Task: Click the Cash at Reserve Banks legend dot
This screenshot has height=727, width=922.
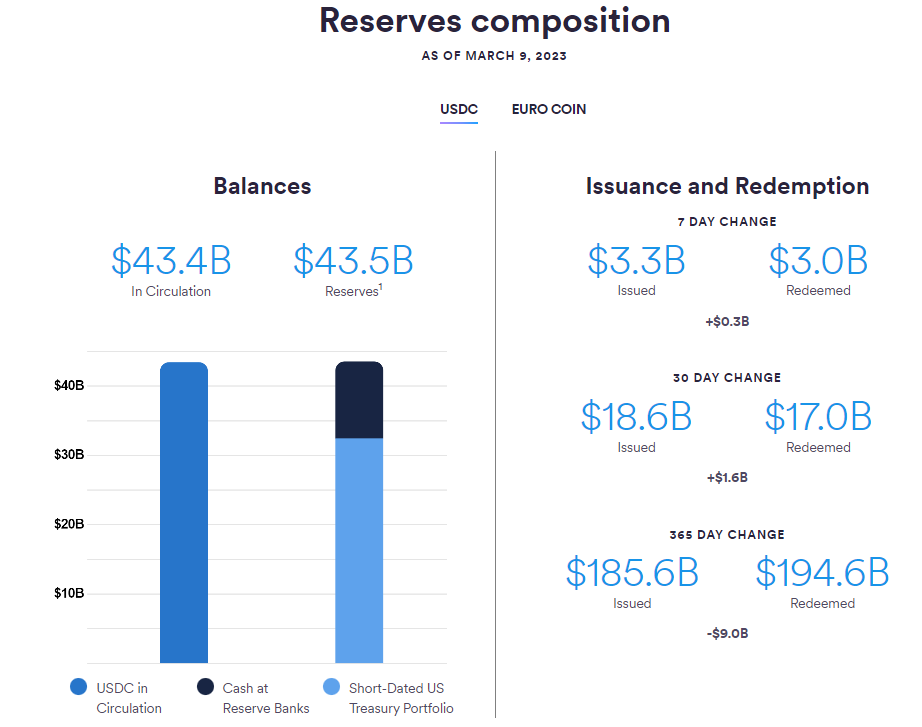Action: click(205, 686)
